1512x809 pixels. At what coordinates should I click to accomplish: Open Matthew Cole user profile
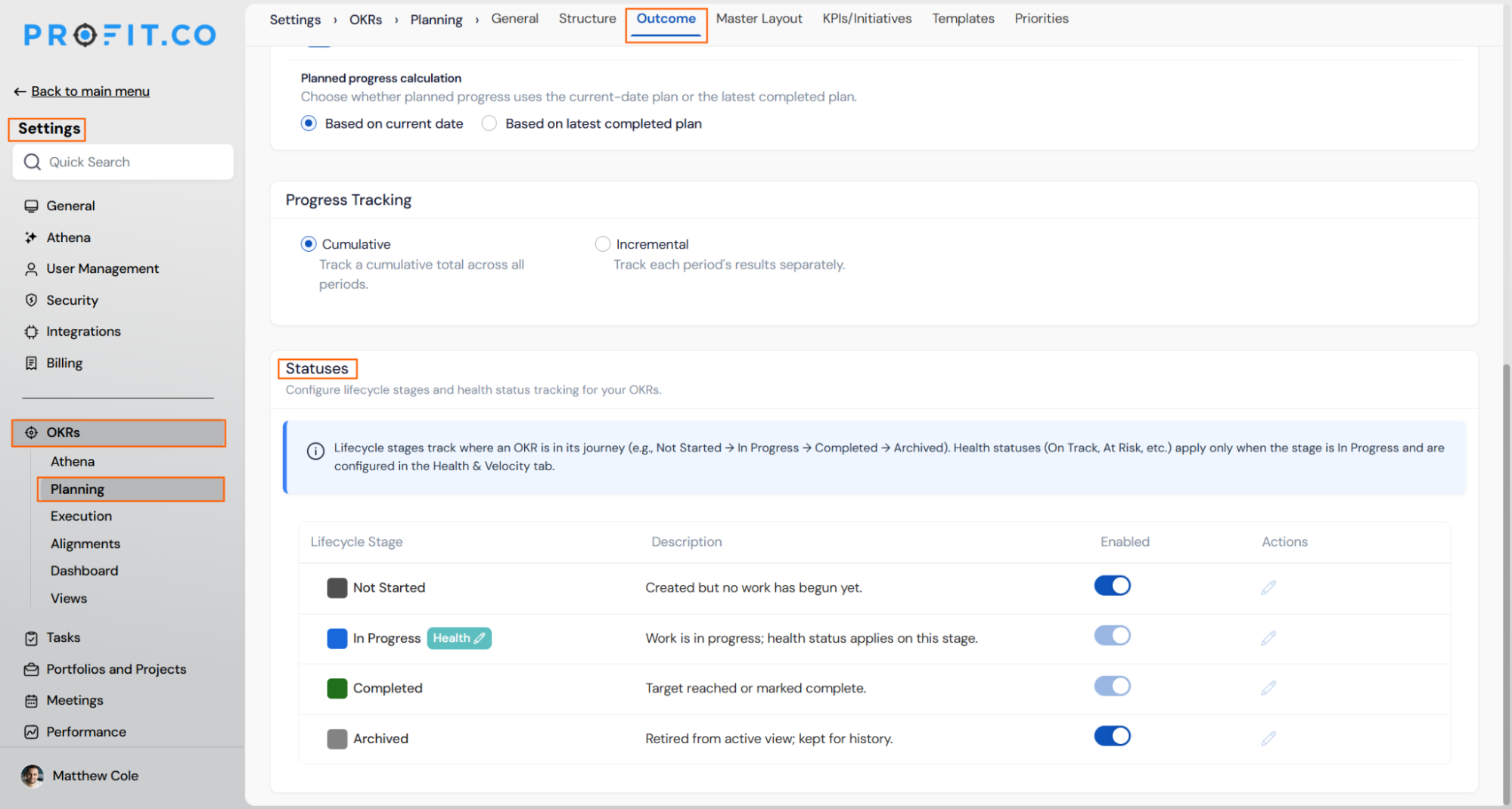(80, 776)
